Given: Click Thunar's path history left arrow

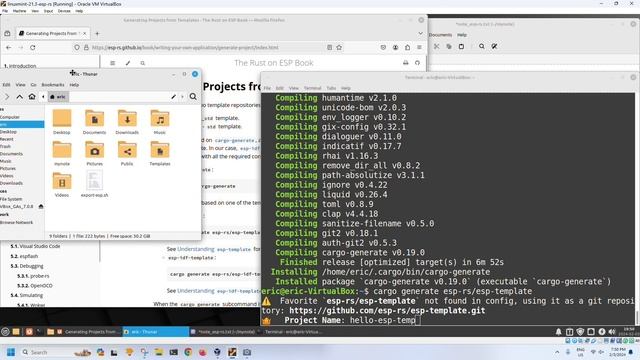Looking at the screenshot, I should pyautogui.click(x=43, y=97).
